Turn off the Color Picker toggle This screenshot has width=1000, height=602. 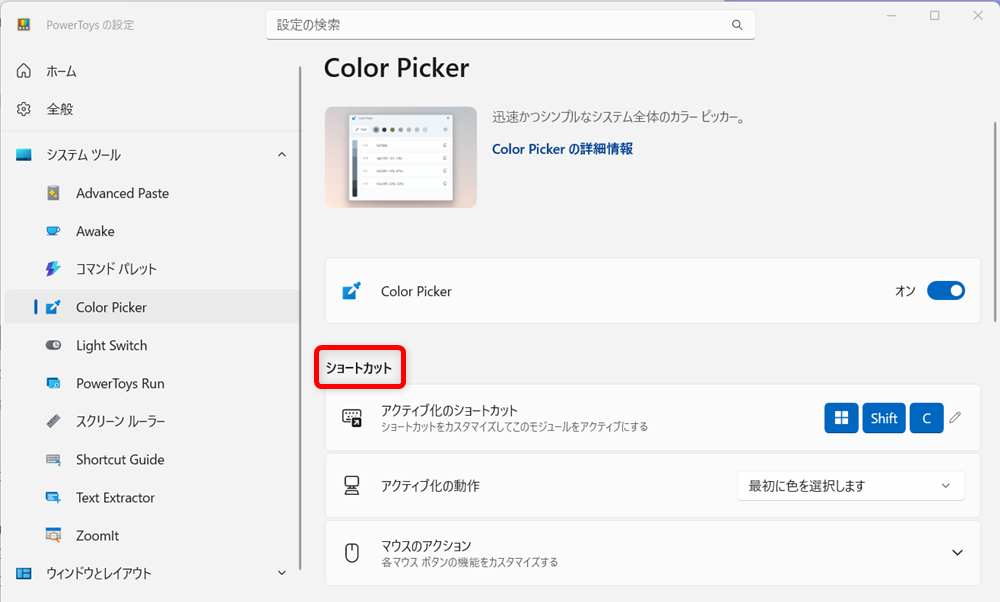coord(945,290)
